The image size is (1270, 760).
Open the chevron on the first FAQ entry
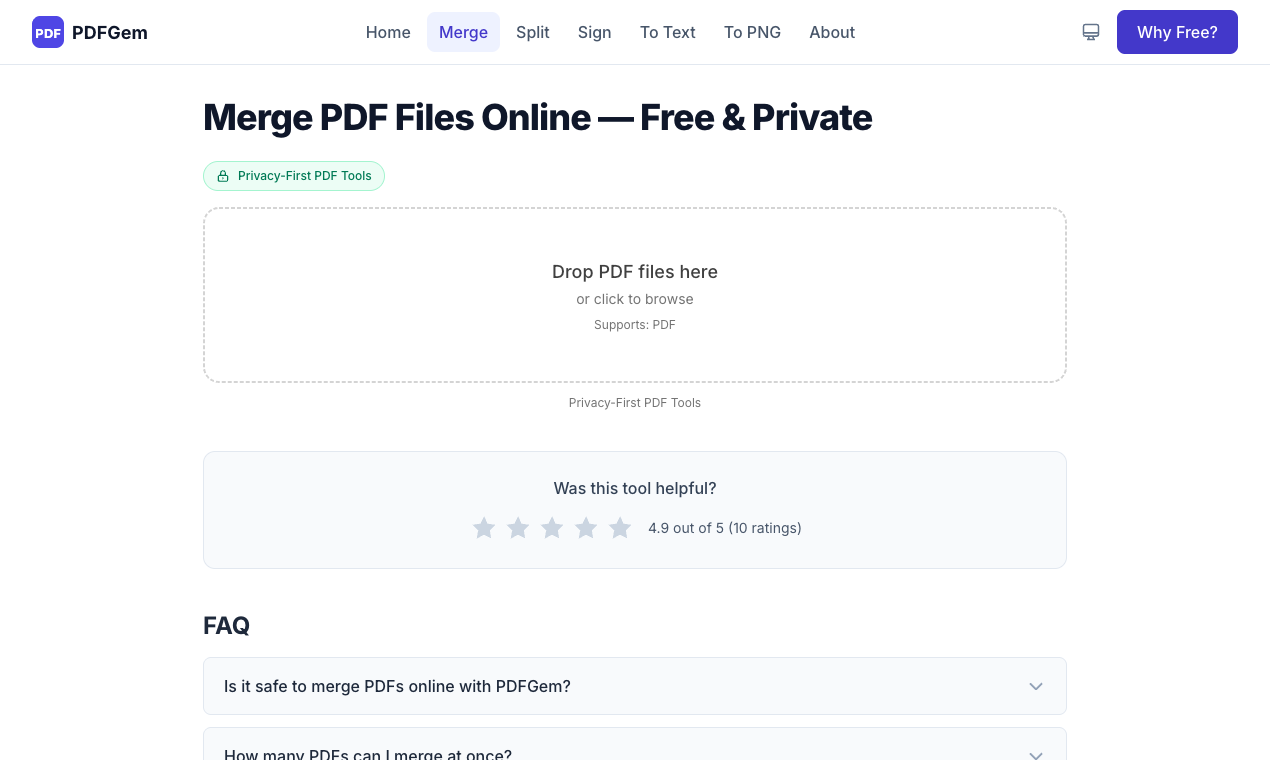pyautogui.click(x=1036, y=686)
